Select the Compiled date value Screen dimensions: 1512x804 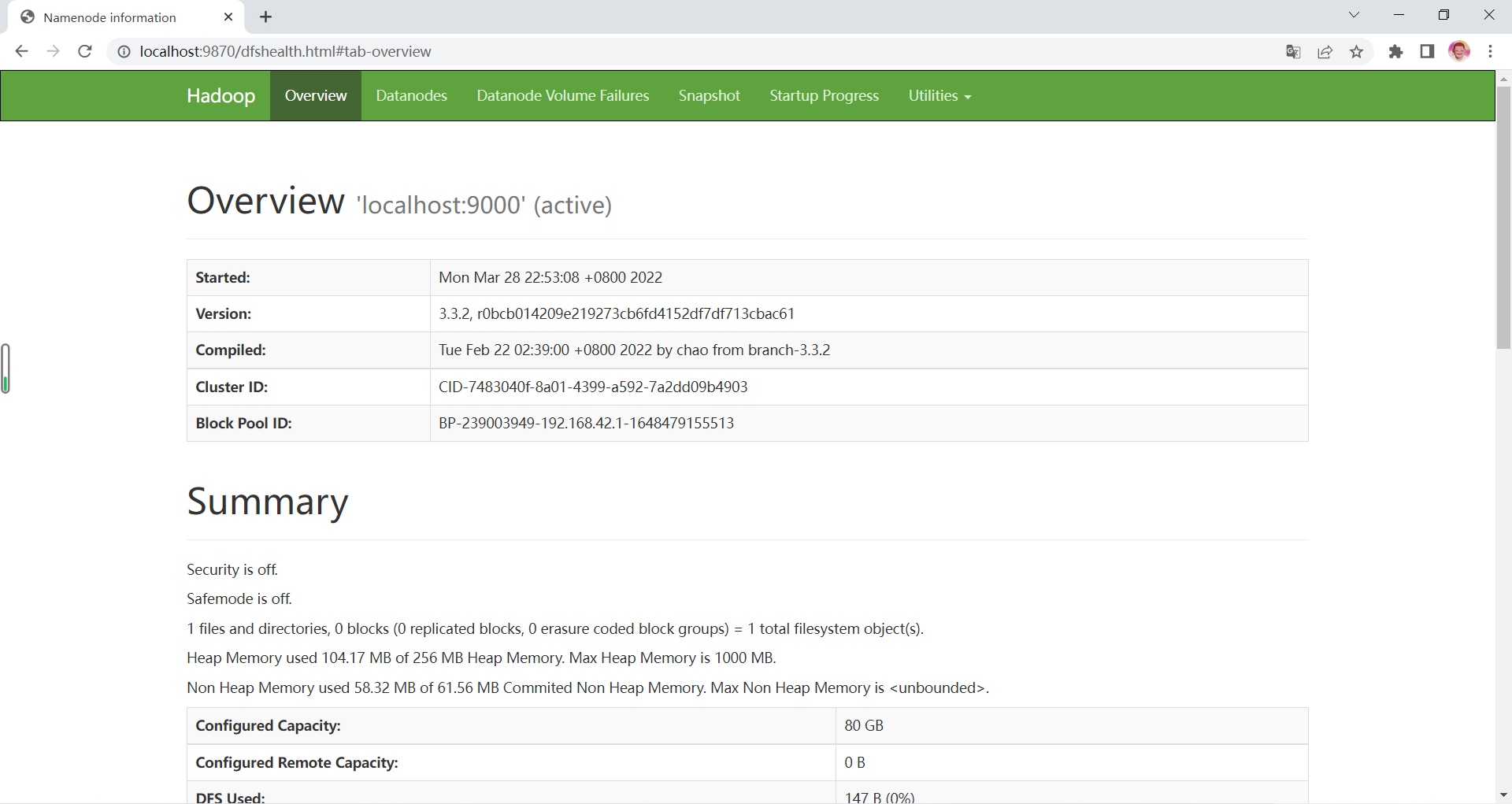[x=635, y=350]
